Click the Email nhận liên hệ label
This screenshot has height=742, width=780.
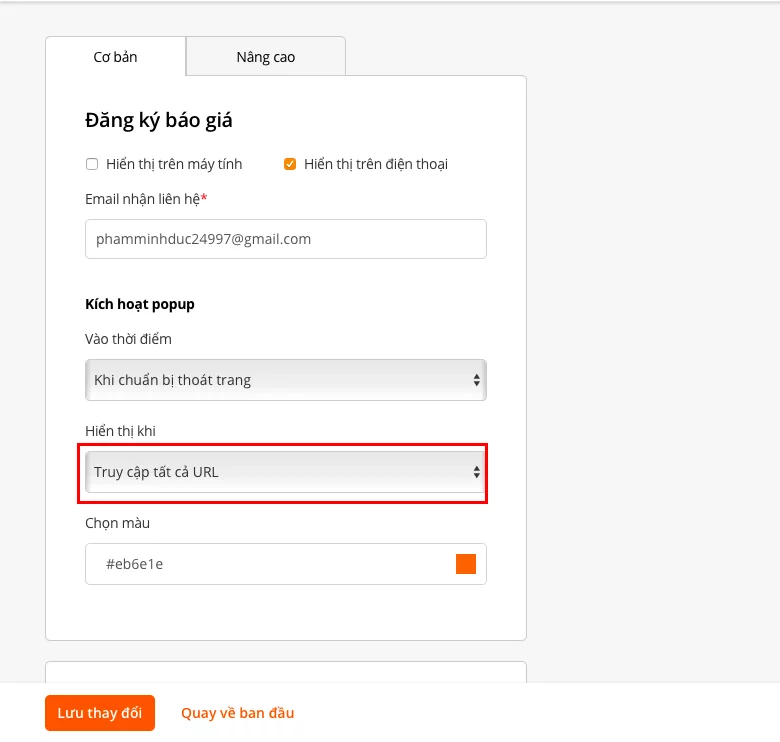point(146,199)
